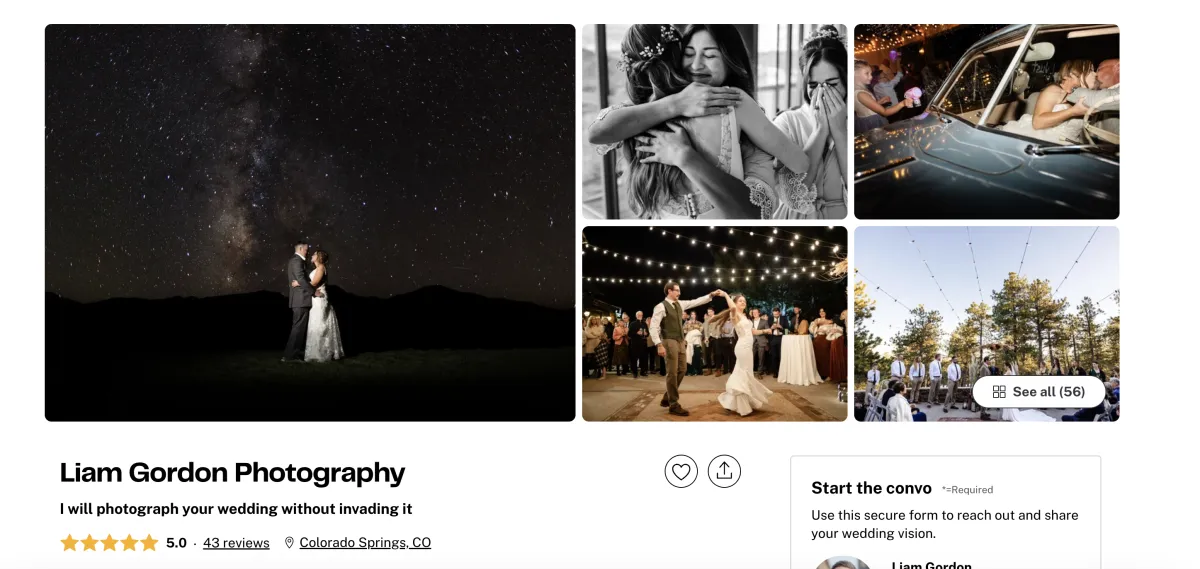Open the See all (56) photos button
The height and width of the screenshot is (569, 1200).
click(x=1039, y=392)
